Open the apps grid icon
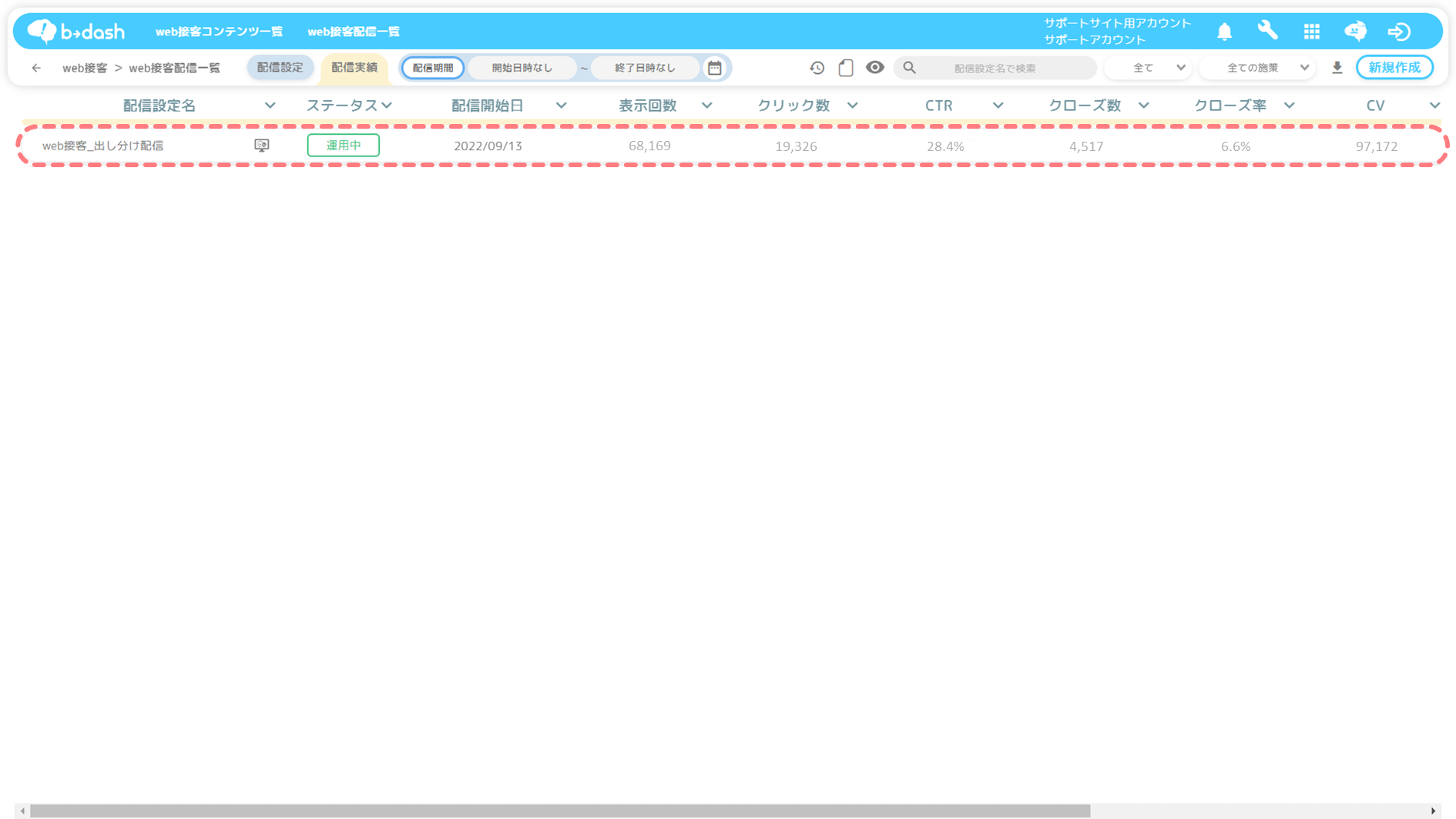 (x=1311, y=31)
